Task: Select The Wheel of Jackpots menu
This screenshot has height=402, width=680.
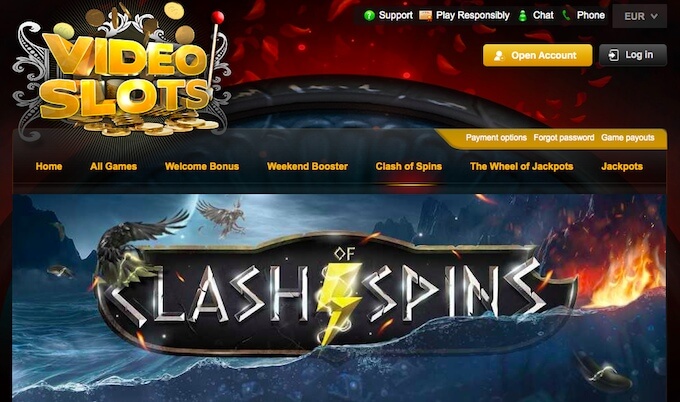Action: pos(521,167)
